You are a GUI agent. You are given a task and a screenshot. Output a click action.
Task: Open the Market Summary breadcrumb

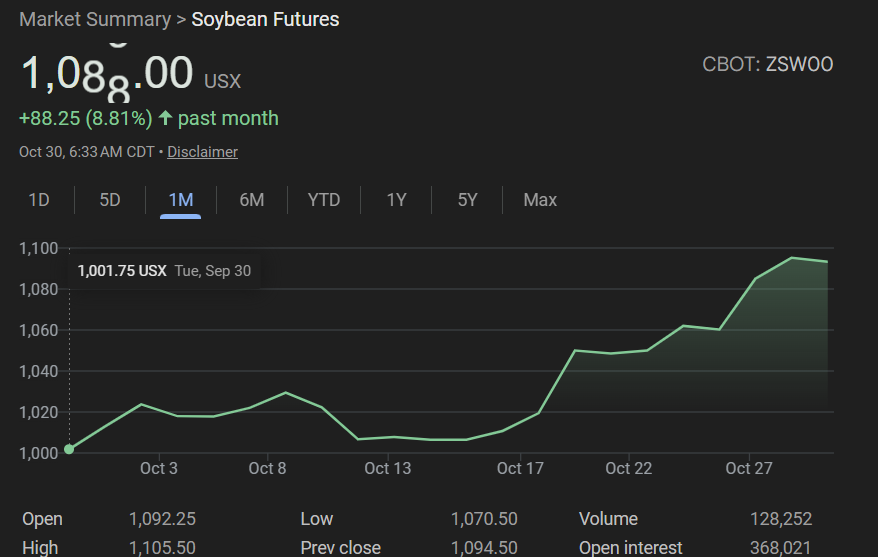(94, 19)
